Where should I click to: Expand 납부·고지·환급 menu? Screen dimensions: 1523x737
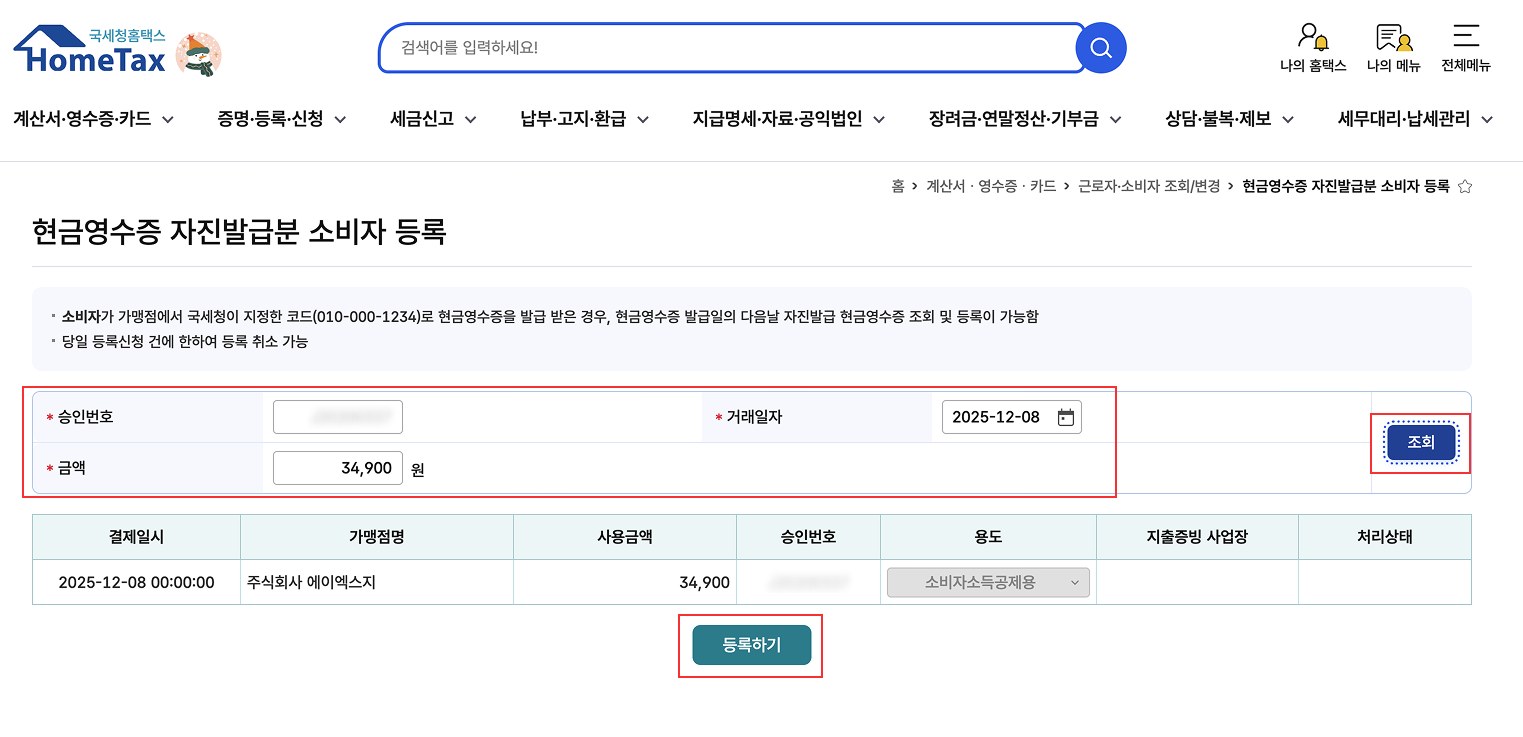(585, 119)
